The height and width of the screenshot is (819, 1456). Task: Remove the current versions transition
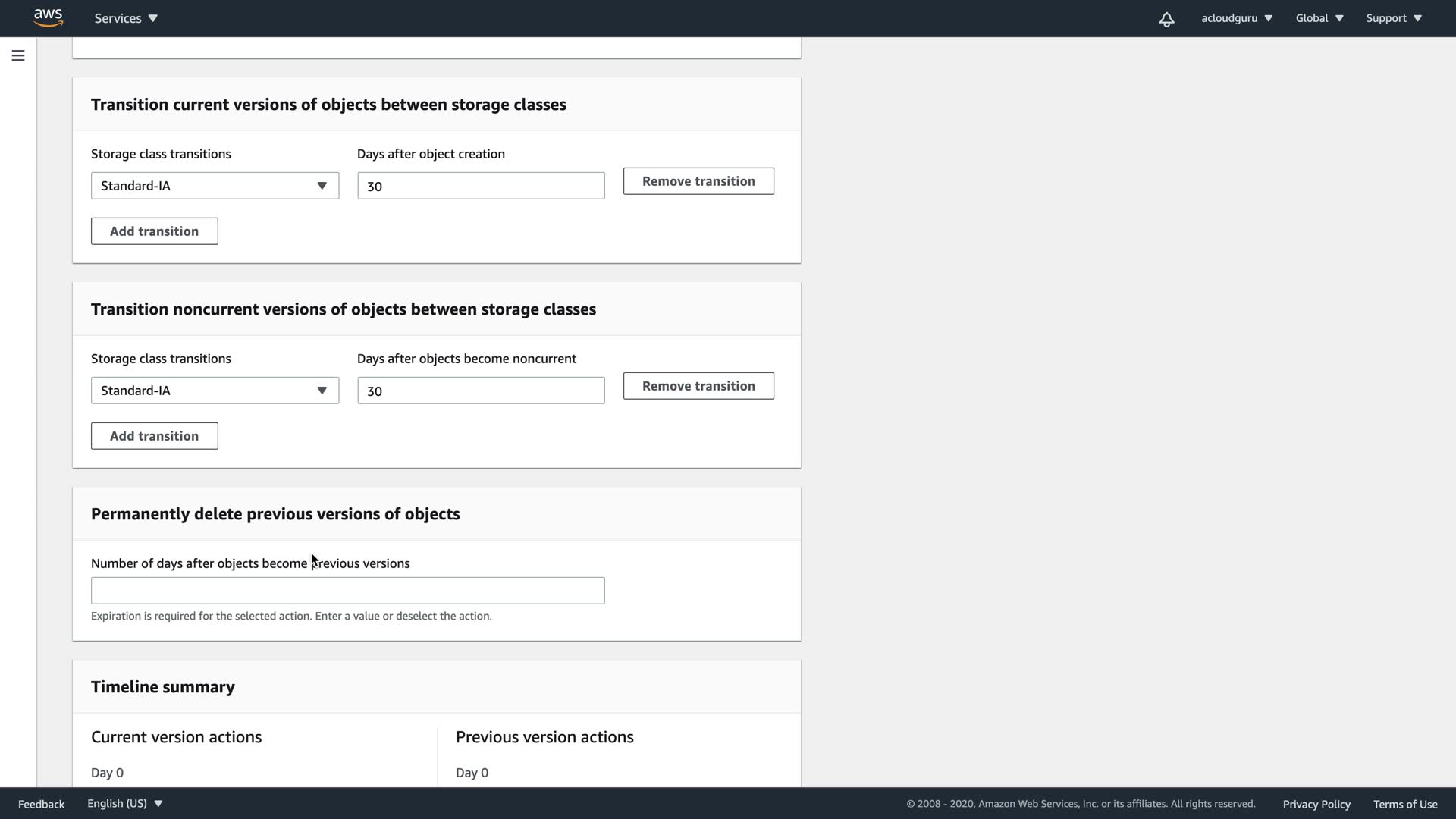698,181
